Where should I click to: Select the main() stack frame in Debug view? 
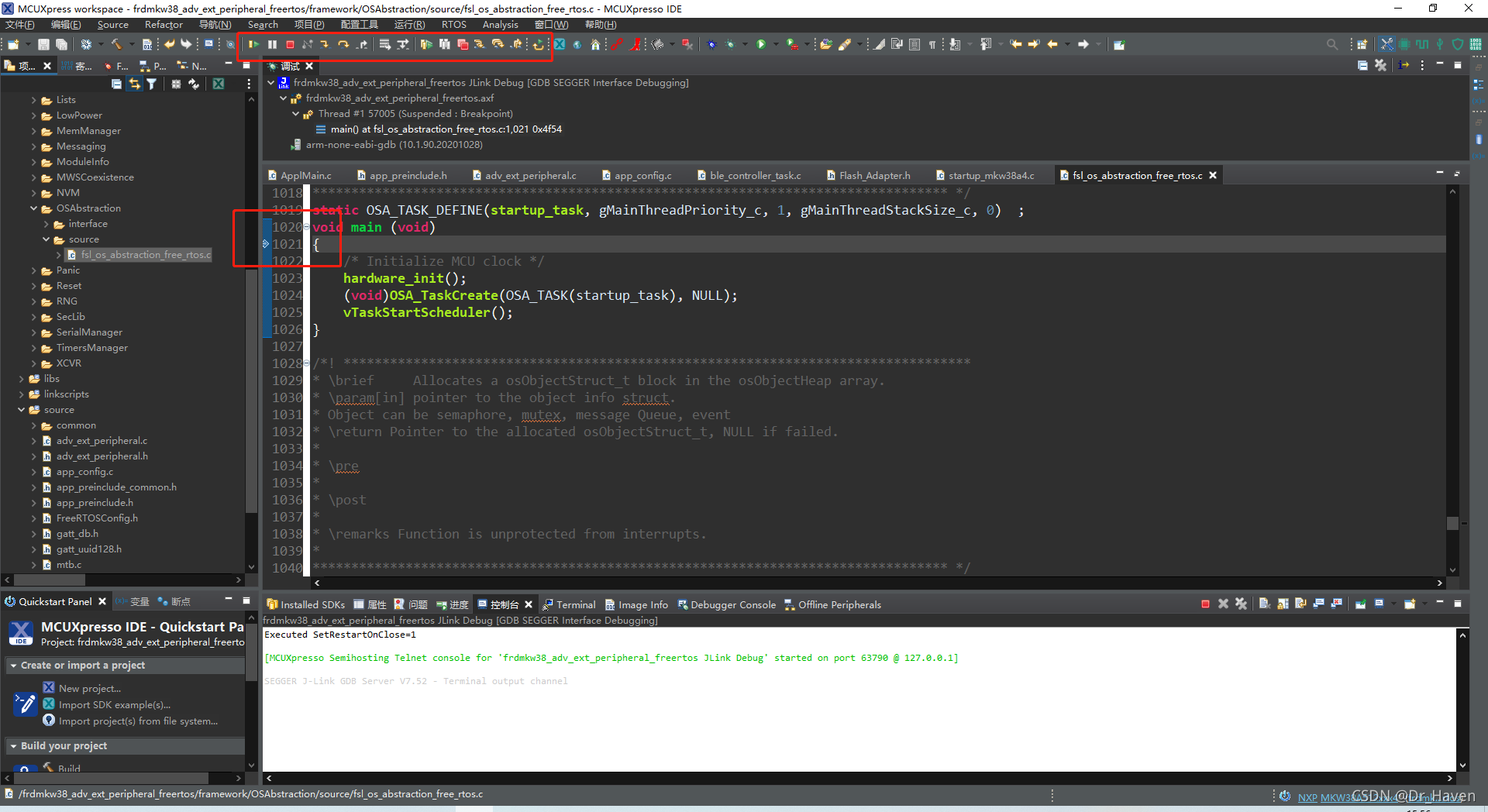pyautogui.click(x=446, y=129)
